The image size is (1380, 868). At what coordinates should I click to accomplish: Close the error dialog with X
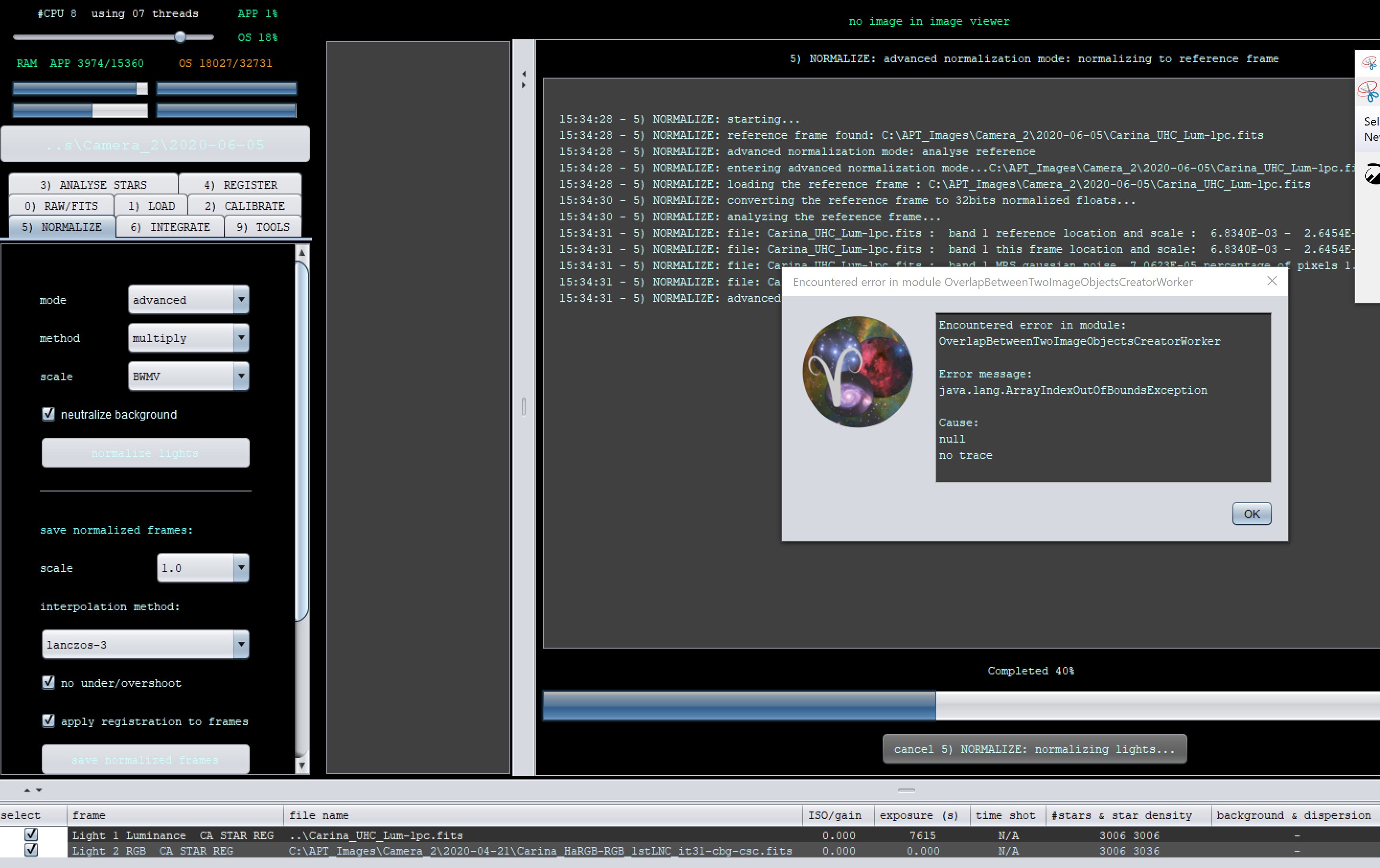point(1272,281)
